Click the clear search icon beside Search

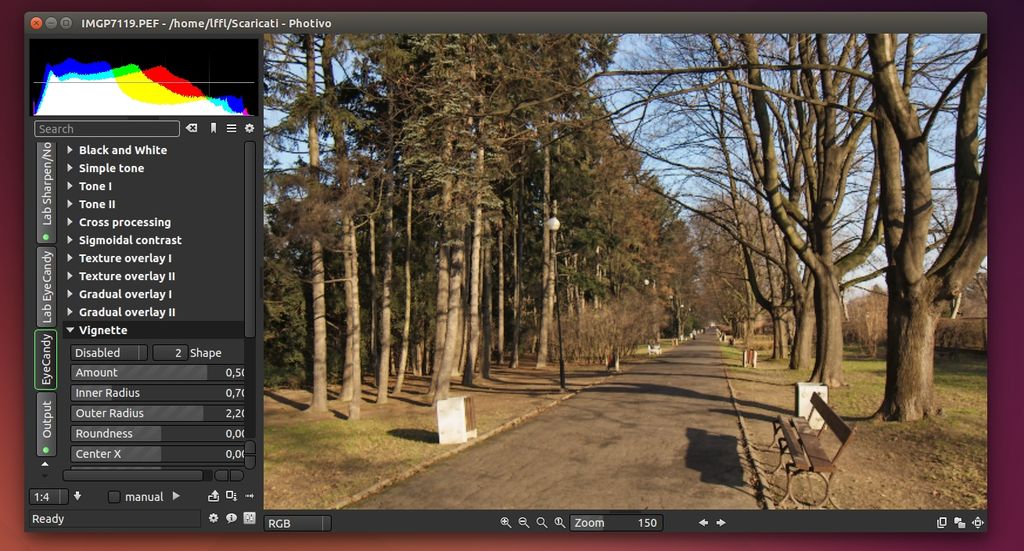tap(192, 129)
